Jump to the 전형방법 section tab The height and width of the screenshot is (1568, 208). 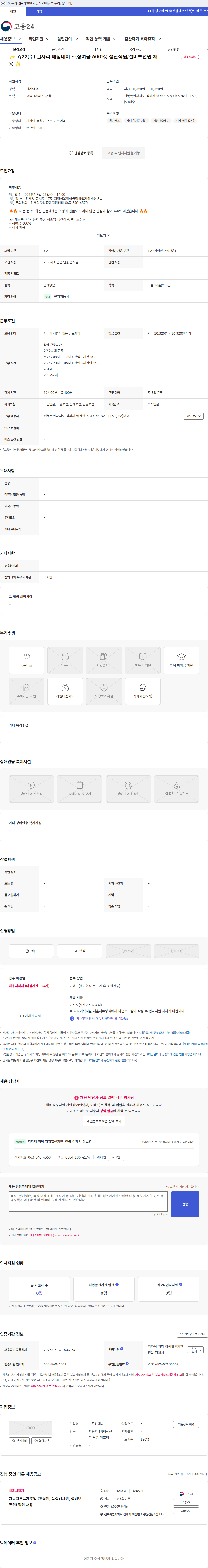pos(174,49)
